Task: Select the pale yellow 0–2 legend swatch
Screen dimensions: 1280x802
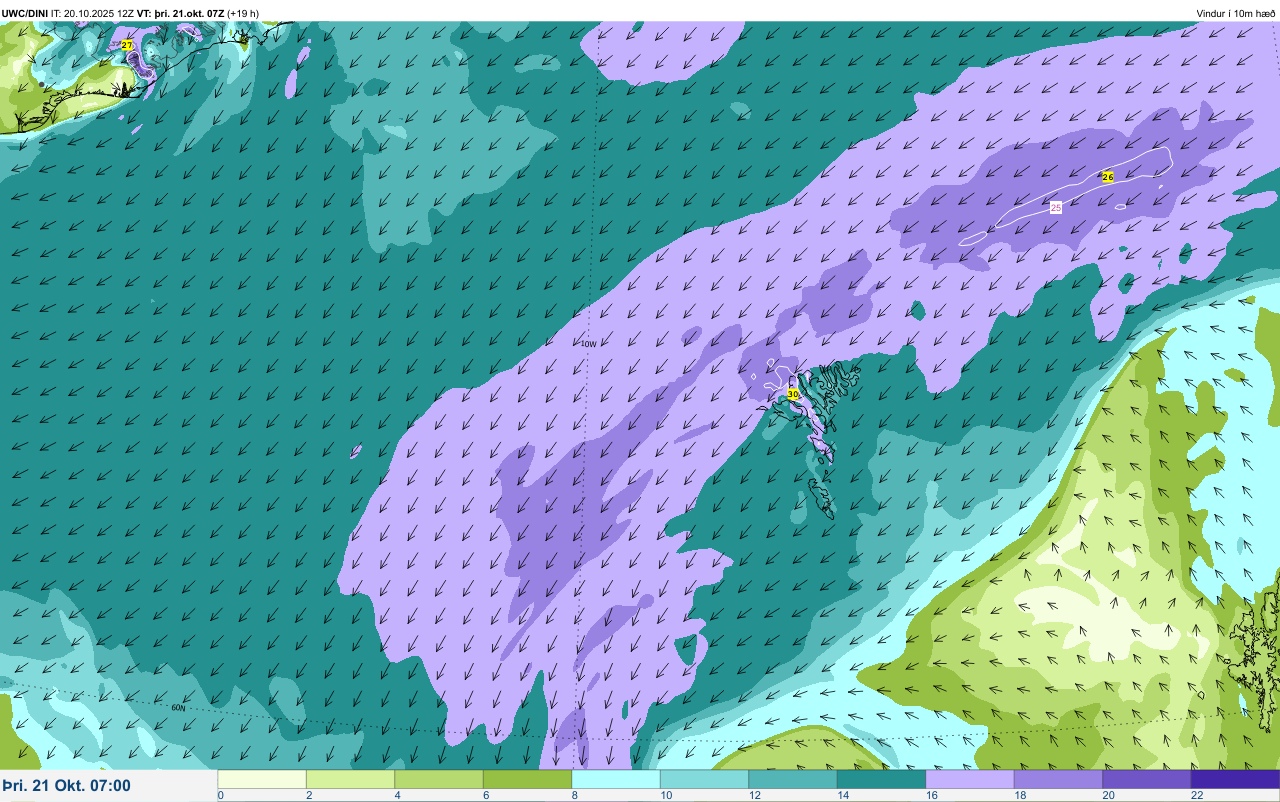Action: point(262,779)
